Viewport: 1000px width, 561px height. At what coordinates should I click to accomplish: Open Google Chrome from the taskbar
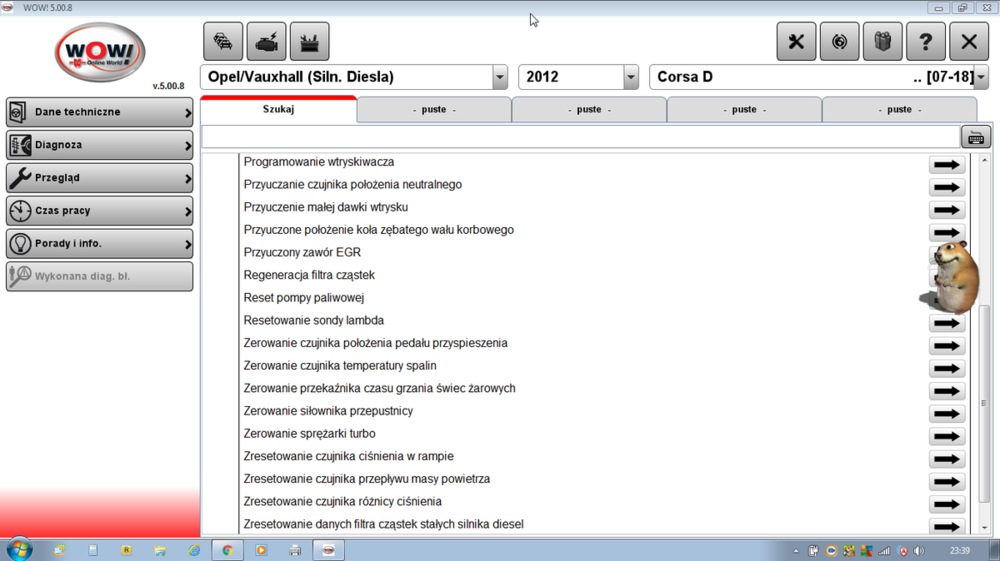point(227,549)
